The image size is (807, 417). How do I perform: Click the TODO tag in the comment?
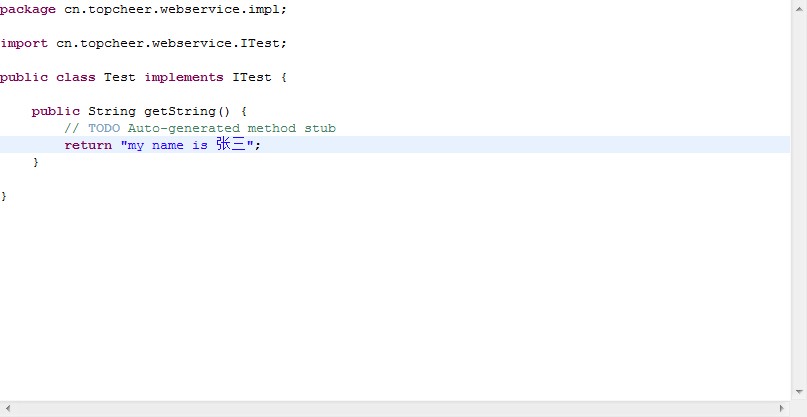pyautogui.click(x=104, y=128)
